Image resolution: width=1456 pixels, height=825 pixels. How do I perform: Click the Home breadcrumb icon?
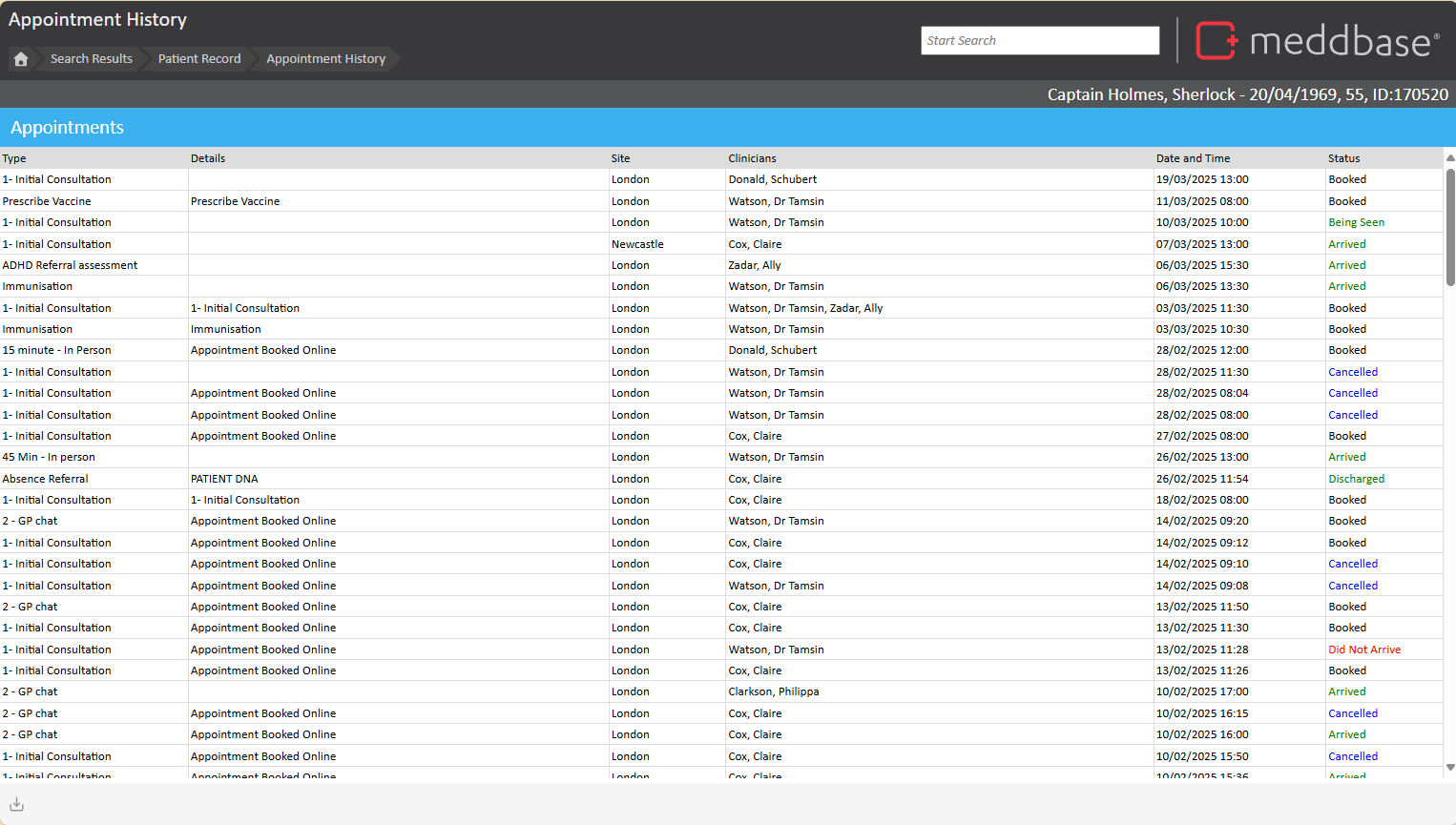pyautogui.click(x=21, y=59)
